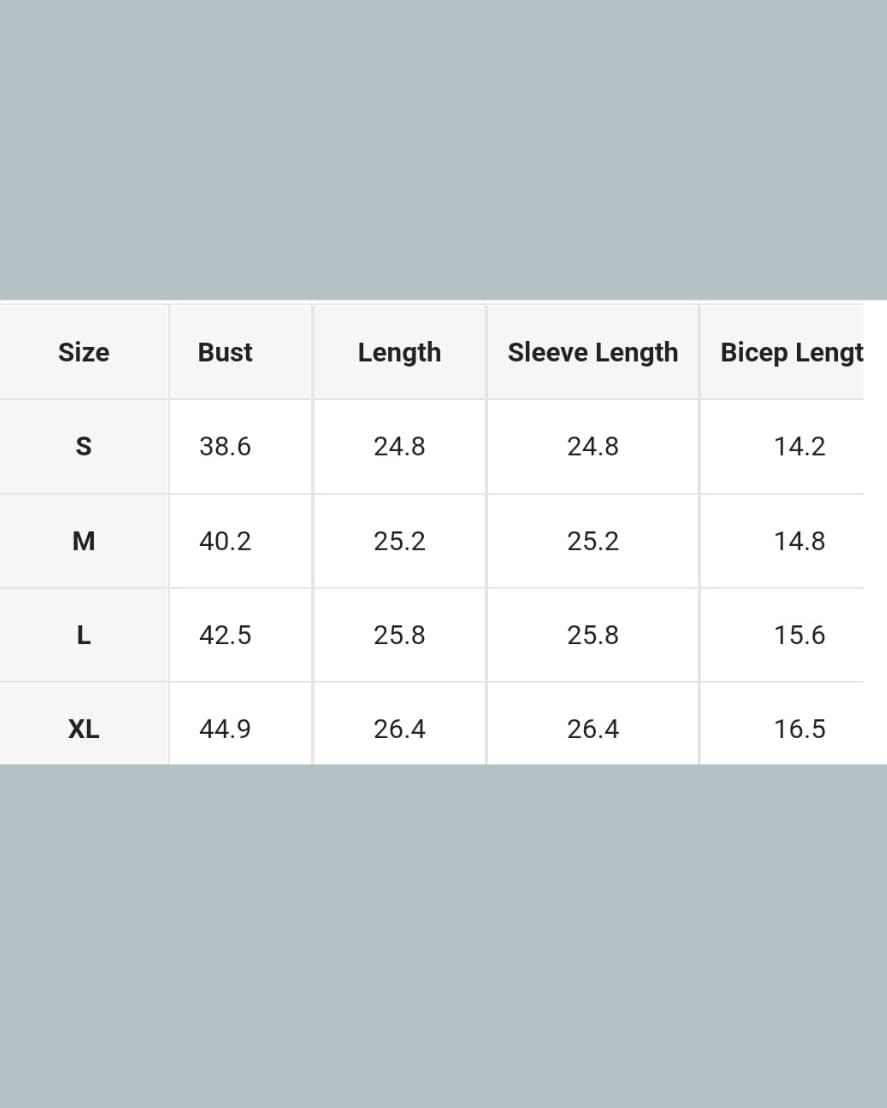
Task: Click bicep value 15.6 for size L
Action: click(799, 635)
